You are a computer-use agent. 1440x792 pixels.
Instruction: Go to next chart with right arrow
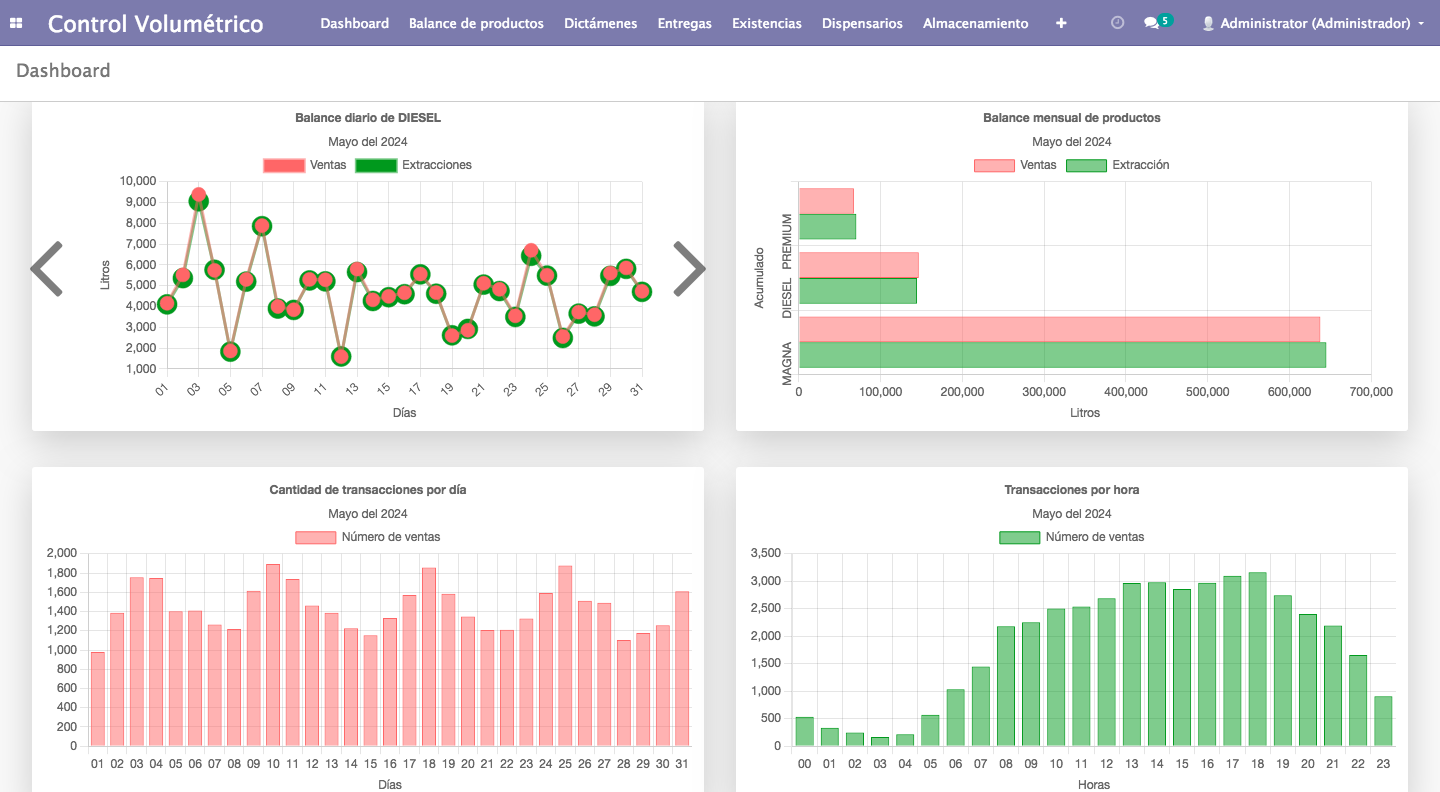tap(689, 269)
